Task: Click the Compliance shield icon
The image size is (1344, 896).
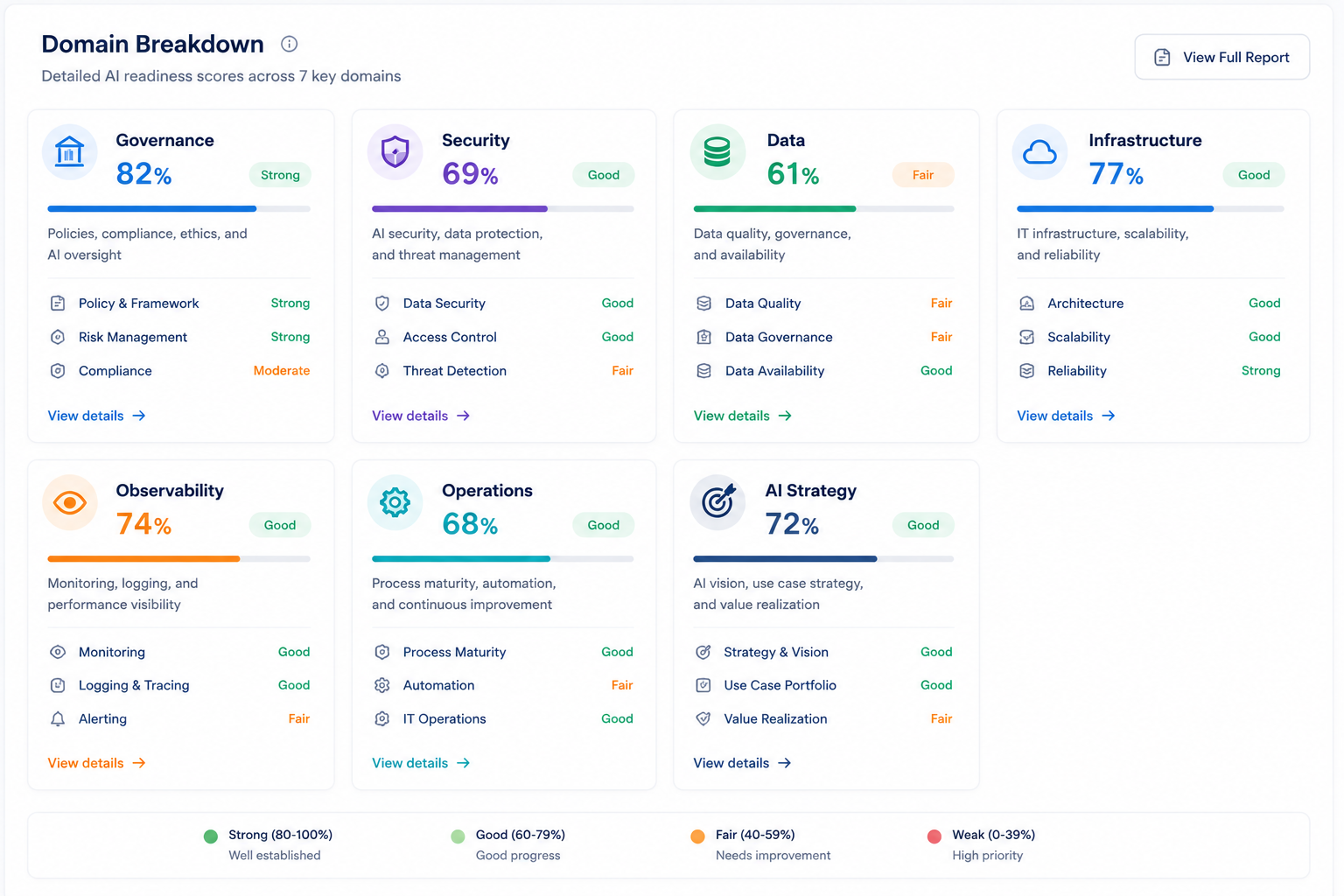Action: point(58,371)
